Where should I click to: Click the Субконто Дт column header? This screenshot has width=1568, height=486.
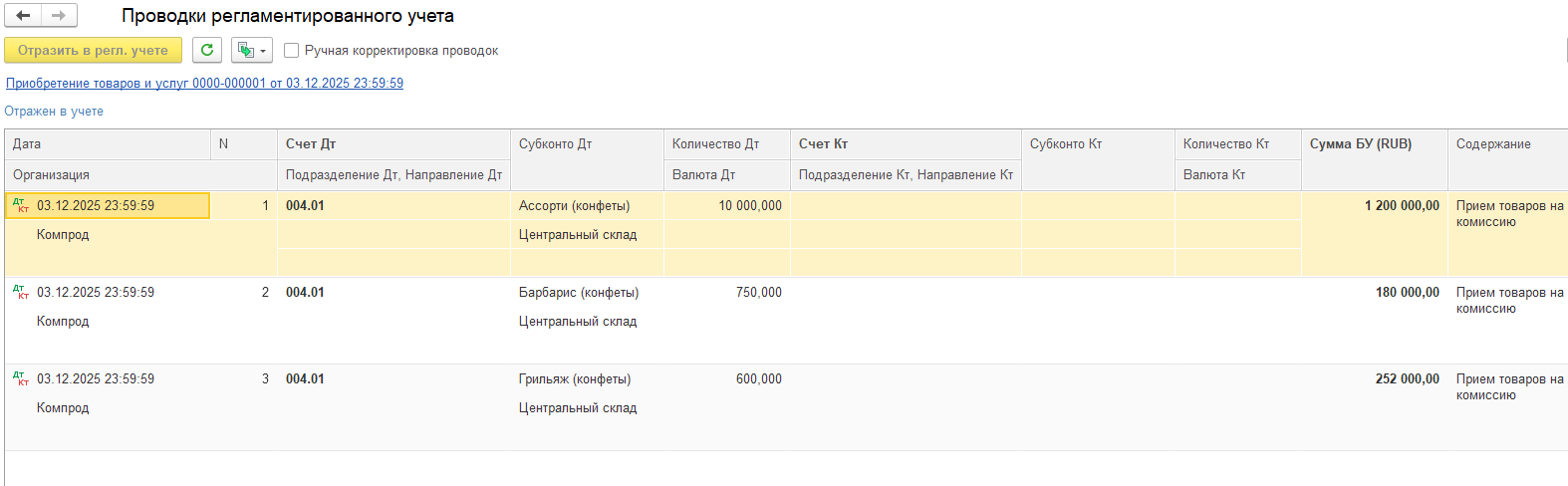pos(586,144)
